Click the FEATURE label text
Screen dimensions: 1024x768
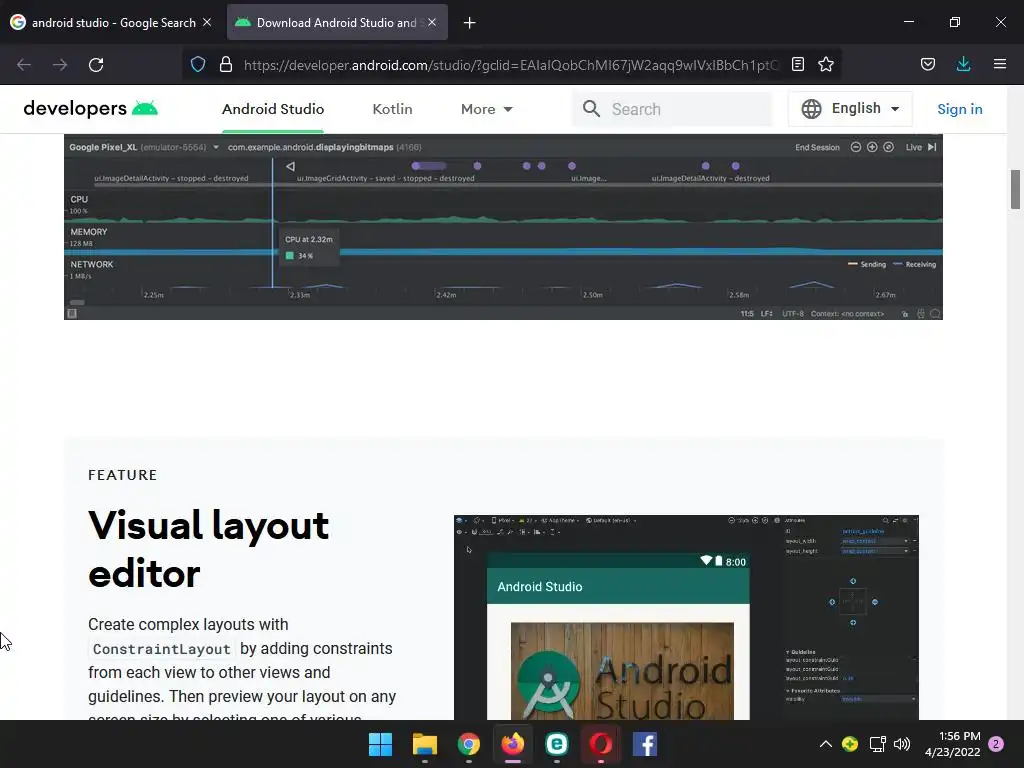(123, 475)
